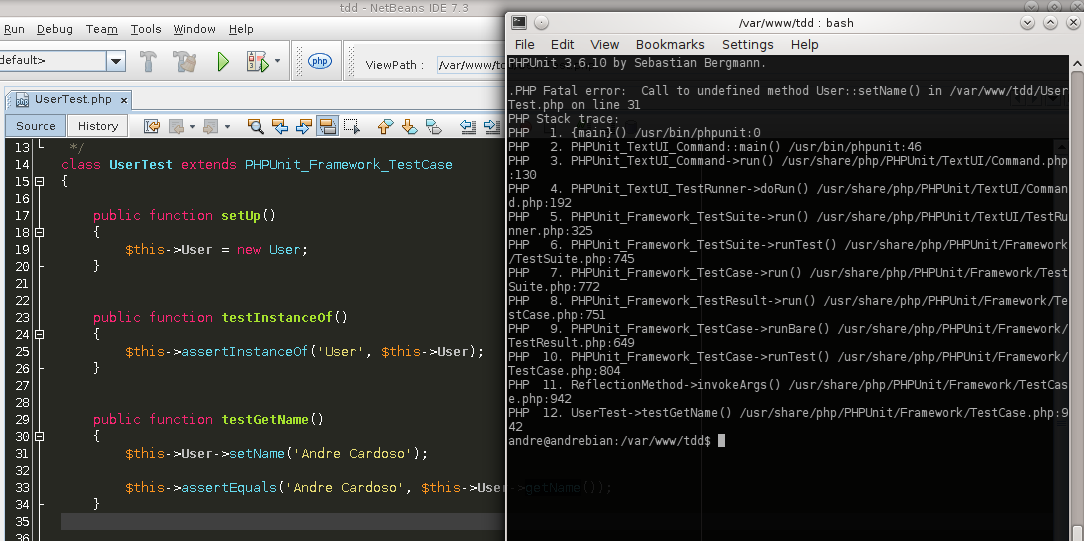Screen dimensions: 1084x541
Task: Switch to History view
Action: coord(97,126)
